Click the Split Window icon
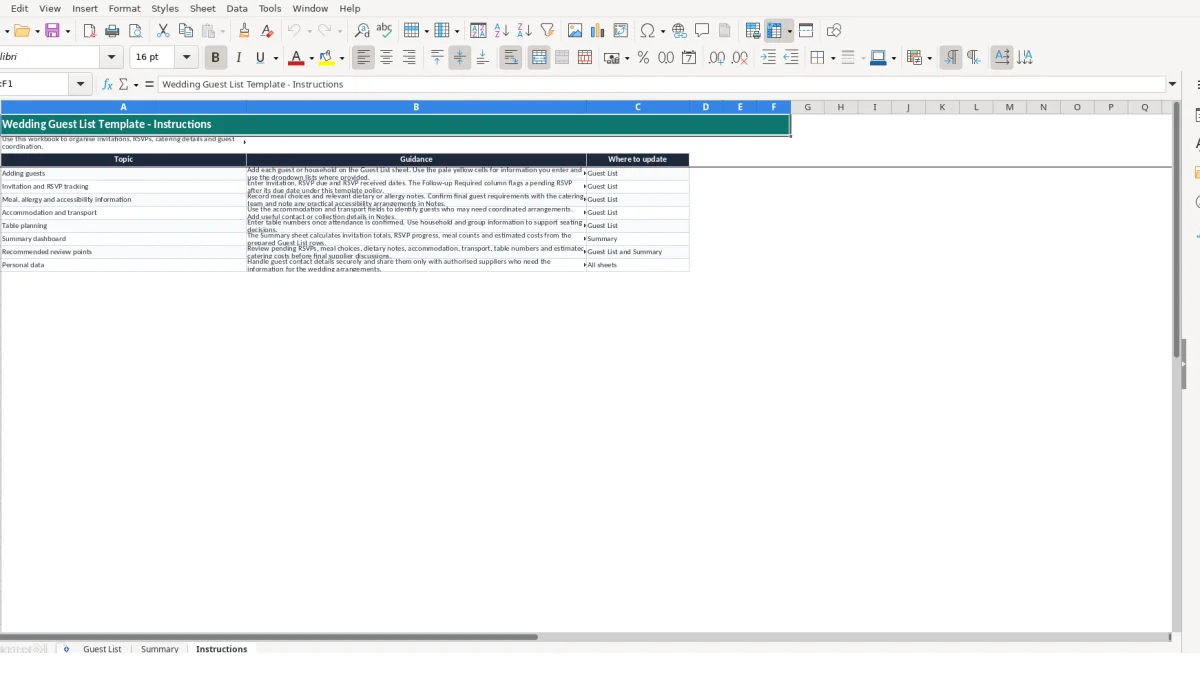This screenshot has height=675, width=1200. point(806,31)
